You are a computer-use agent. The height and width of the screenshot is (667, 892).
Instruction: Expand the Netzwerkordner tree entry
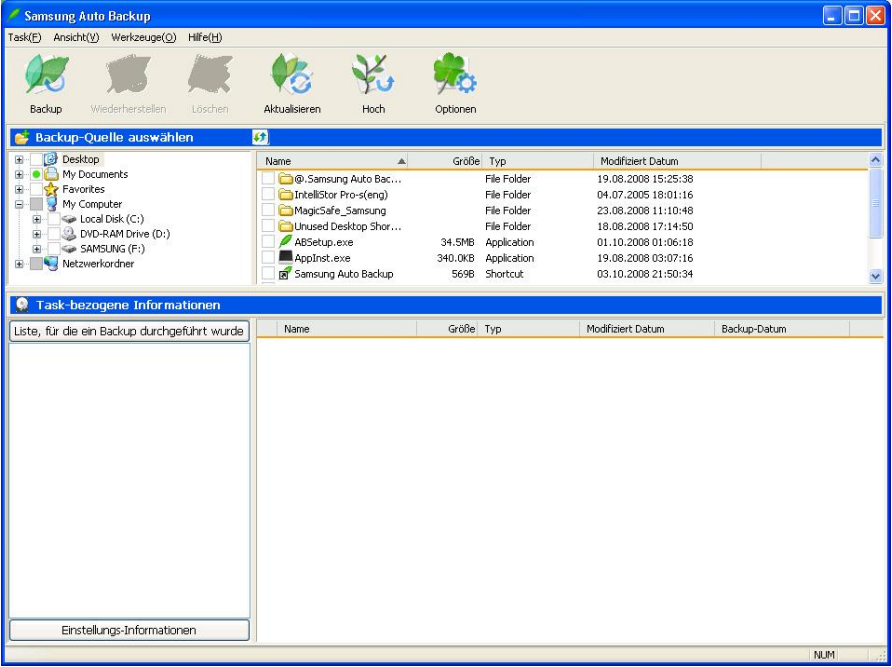tap(18, 262)
